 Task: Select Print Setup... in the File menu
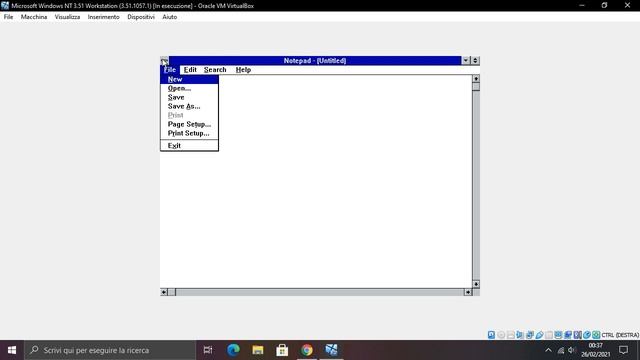(x=189, y=133)
